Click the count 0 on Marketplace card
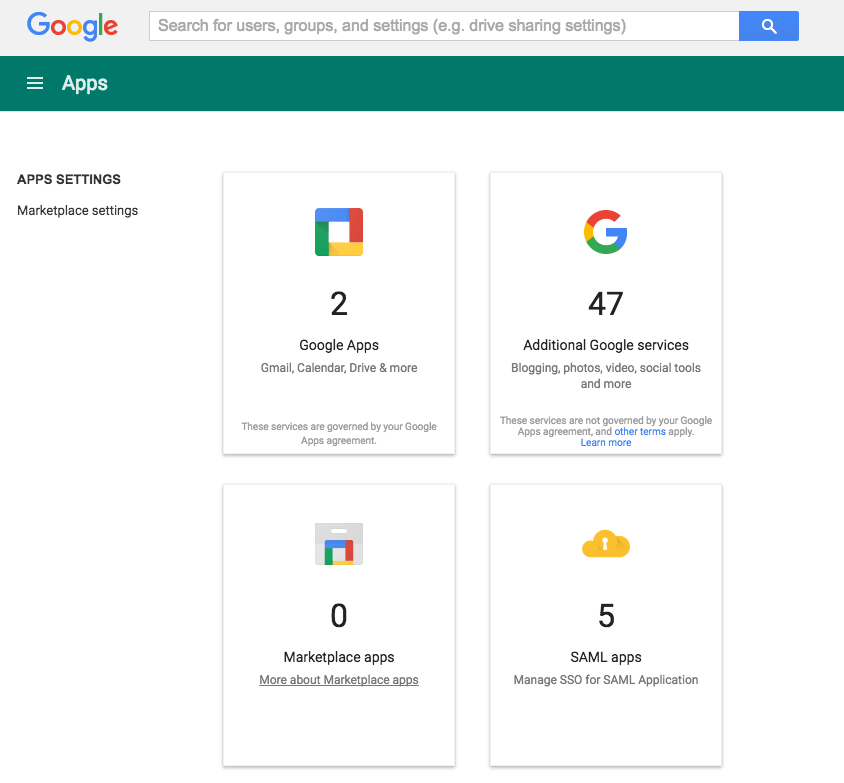Screen dimensions: 844x783 click(339, 616)
